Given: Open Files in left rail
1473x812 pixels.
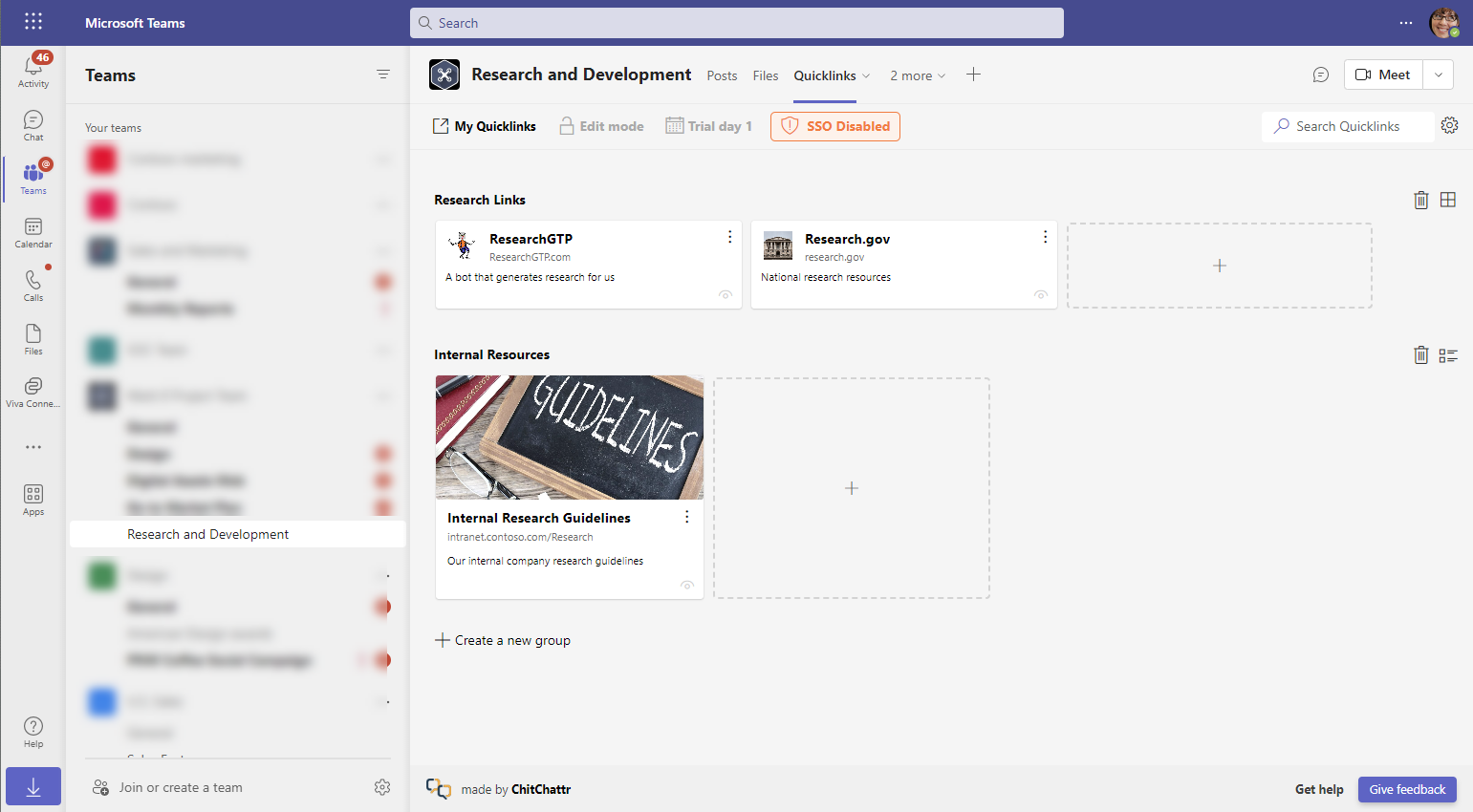Looking at the screenshot, I should click(x=33, y=339).
